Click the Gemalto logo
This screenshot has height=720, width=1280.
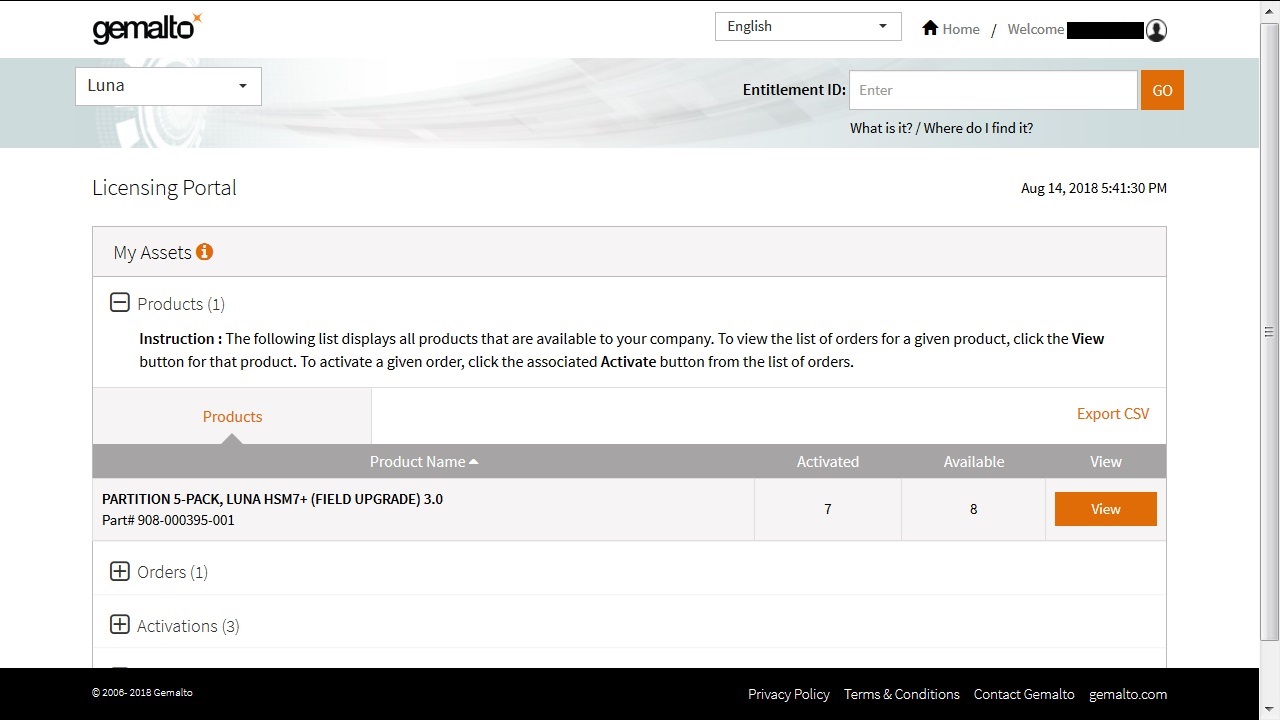point(147,28)
